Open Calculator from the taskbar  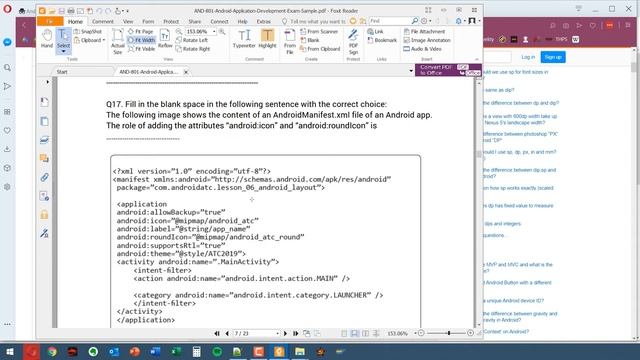(196, 351)
